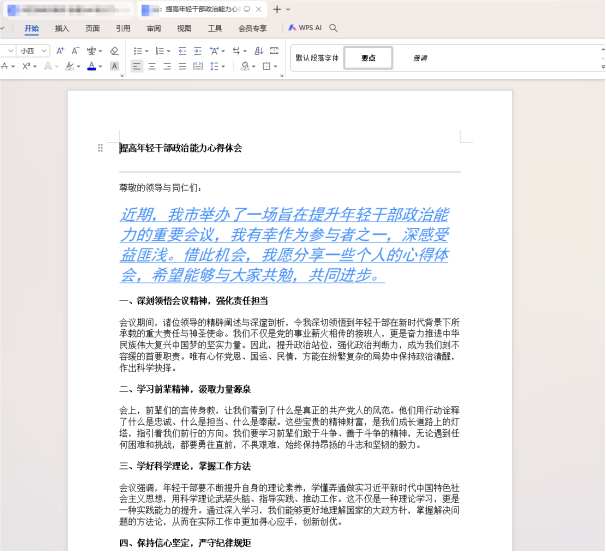Click the search magnifier icon
This screenshot has height=552, width=606.
point(334,28)
